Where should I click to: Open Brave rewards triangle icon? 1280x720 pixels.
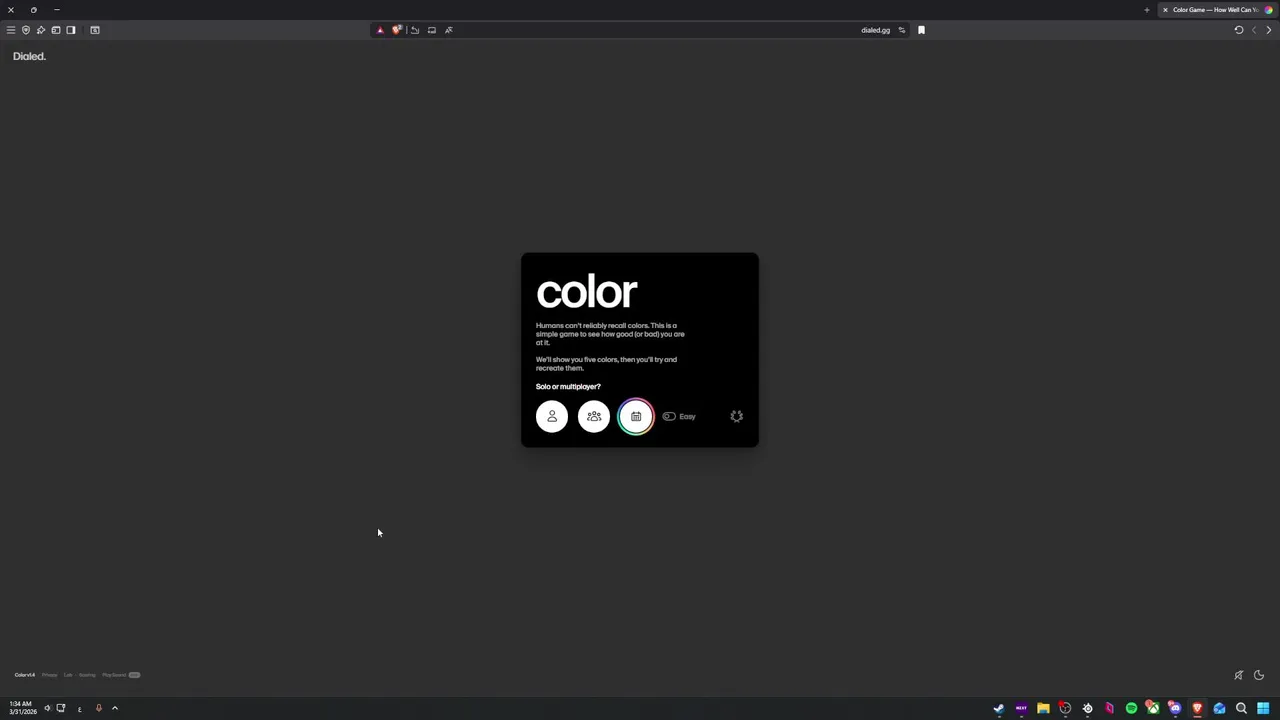tap(380, 30)
